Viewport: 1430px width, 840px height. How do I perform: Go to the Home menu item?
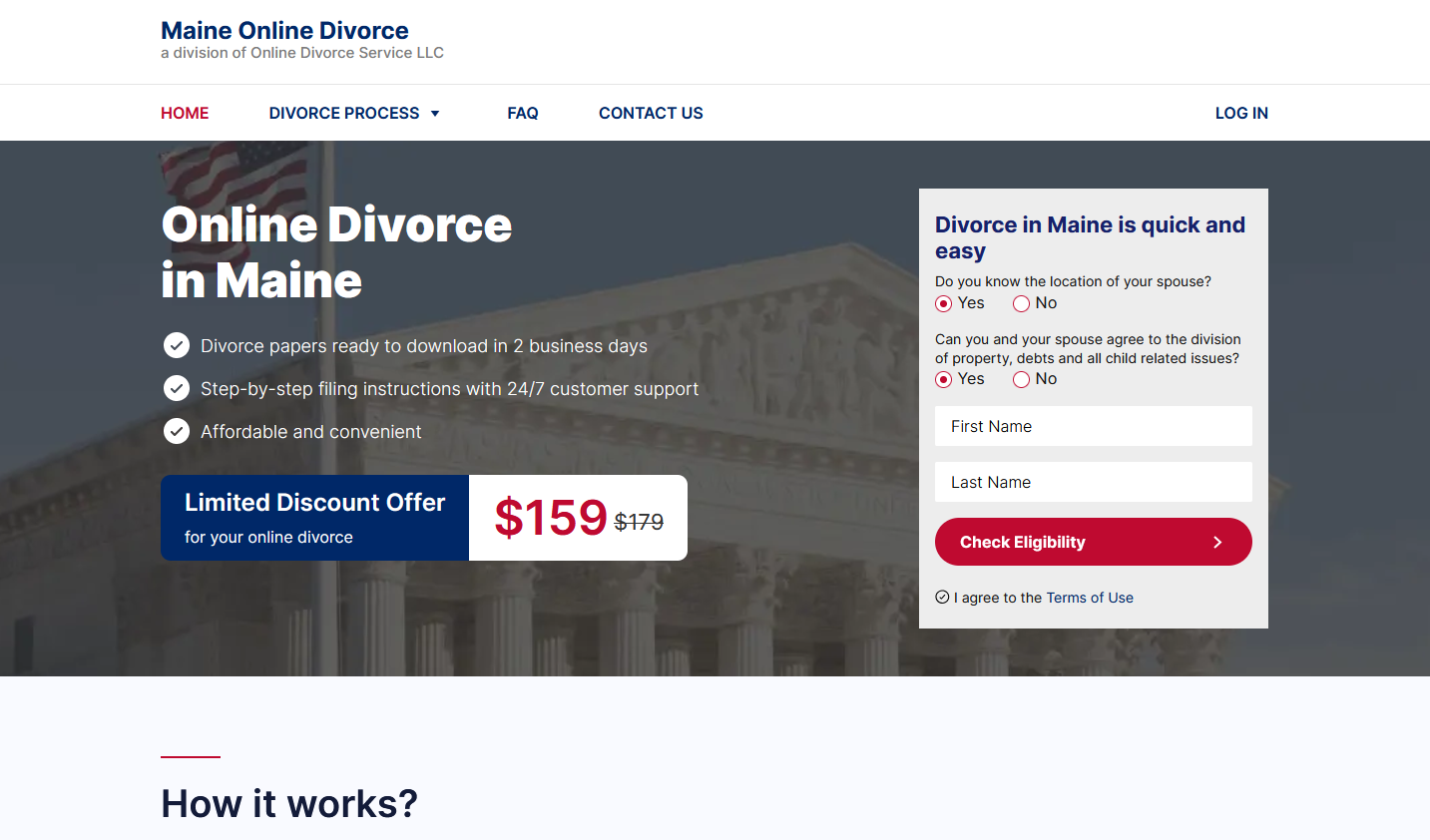pyautogui.click(x=185, y=113)
